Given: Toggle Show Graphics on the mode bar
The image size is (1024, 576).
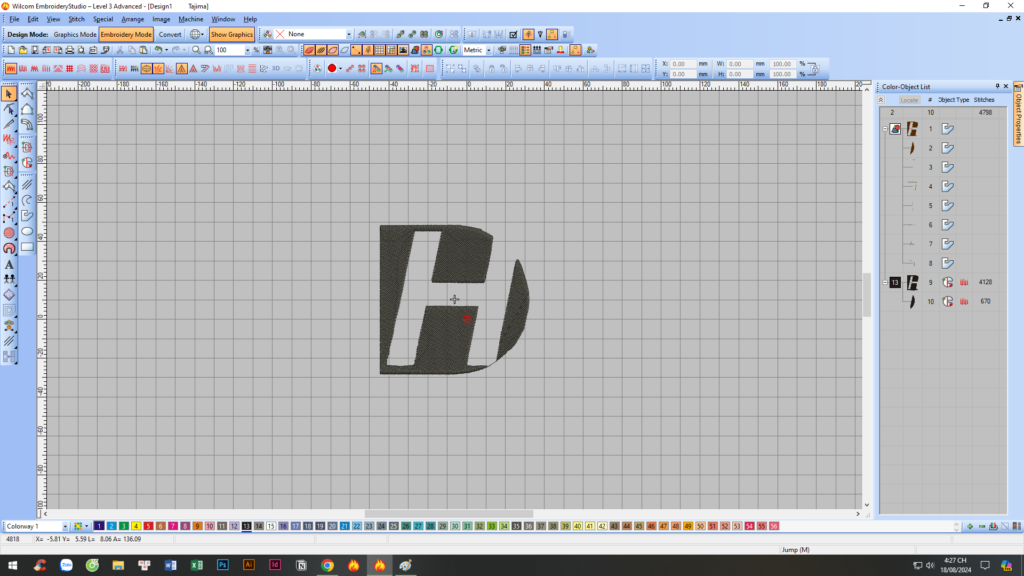Looking at the screenshot, I should click(231, 34).
